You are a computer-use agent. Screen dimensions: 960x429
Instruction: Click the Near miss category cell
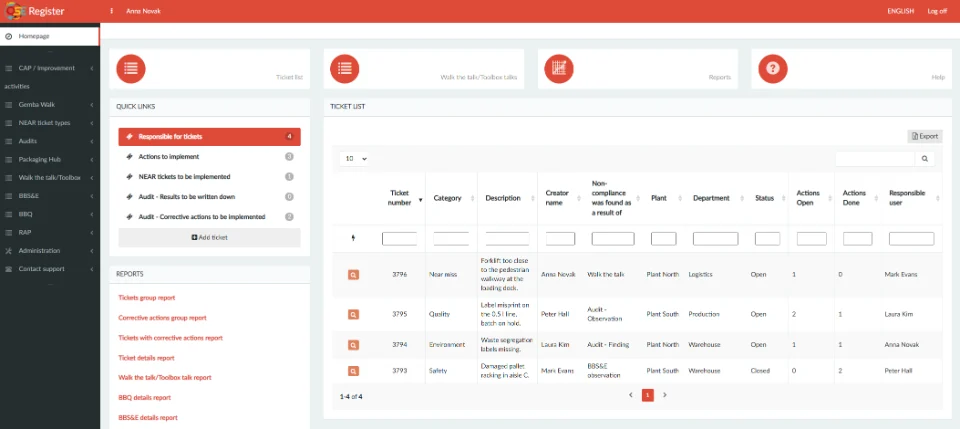[443, 275]
